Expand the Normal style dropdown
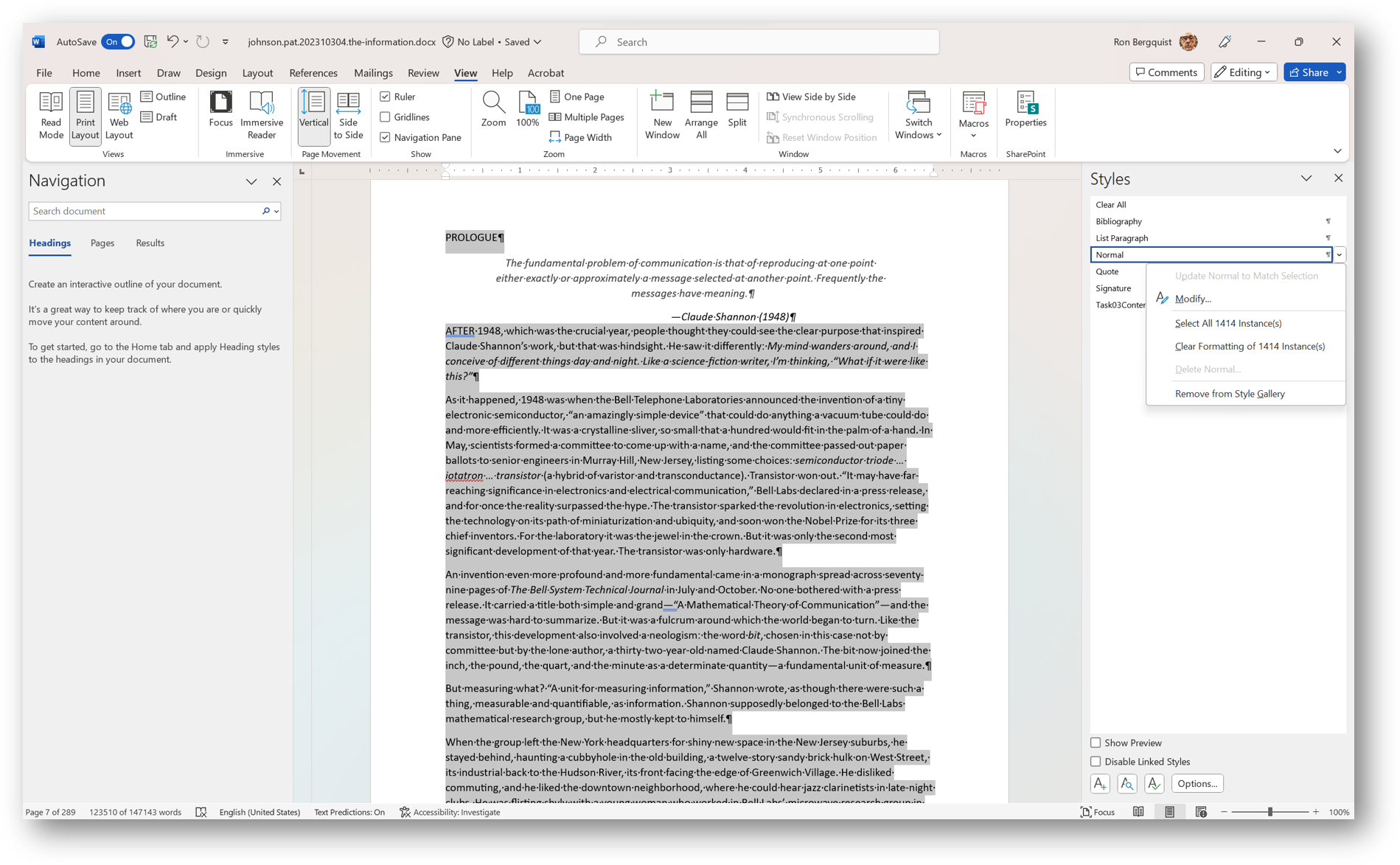The width and height of the screenshot is (1400, 865). coord(1339,254)
